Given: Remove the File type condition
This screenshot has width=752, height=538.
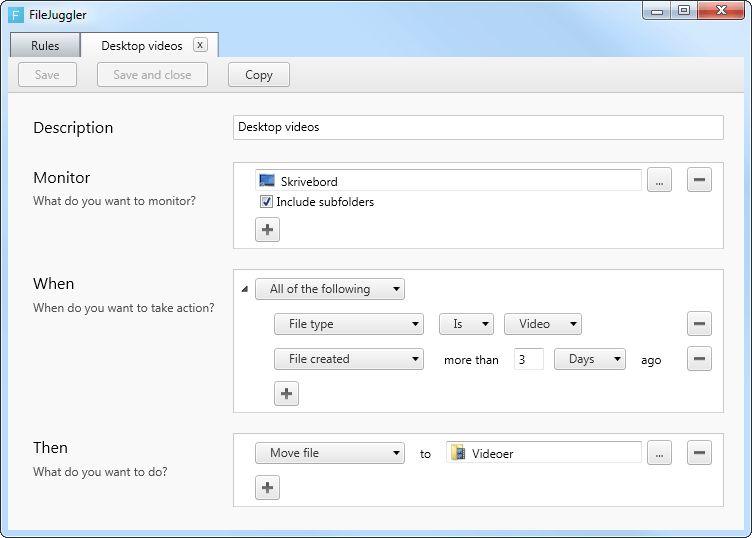Looking at the screenshot, I should pos(699,324).
